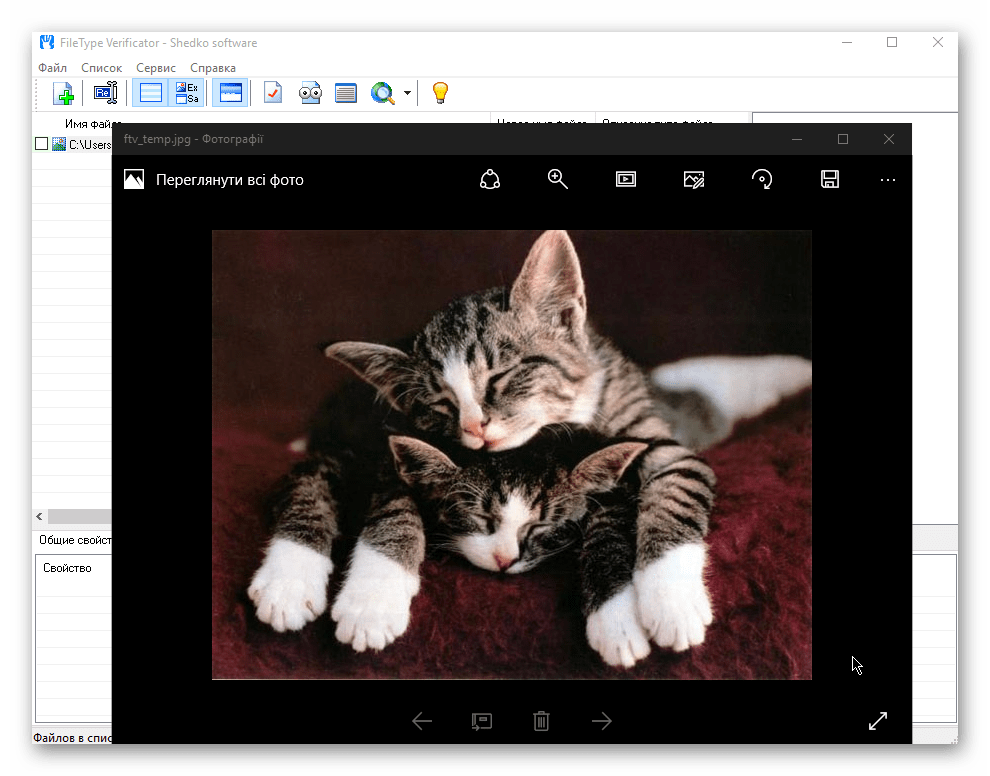Toggle the Ex/Sa extension display button
This screenshot has height=776, width=990.
[x=187, y=93]
